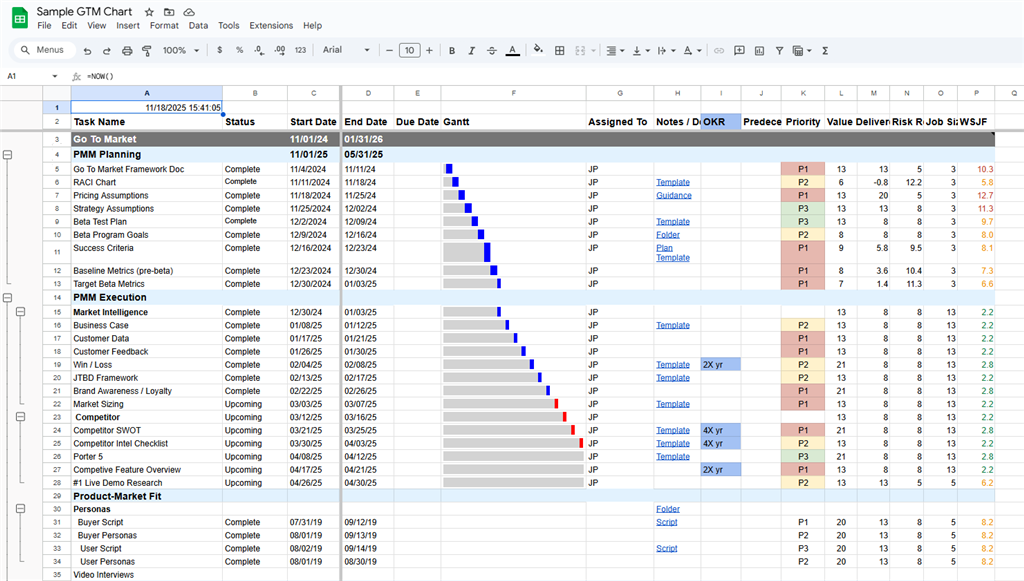
Task: Star the Sample GTM Chart document
Action: click(x=149, y=10)
